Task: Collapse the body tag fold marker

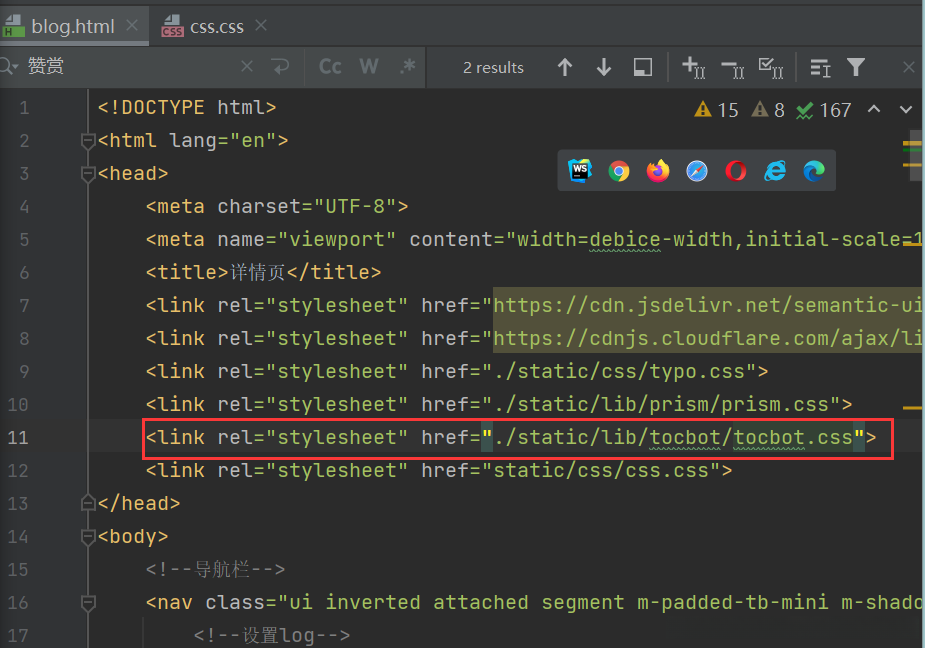Action: point(88,537)
